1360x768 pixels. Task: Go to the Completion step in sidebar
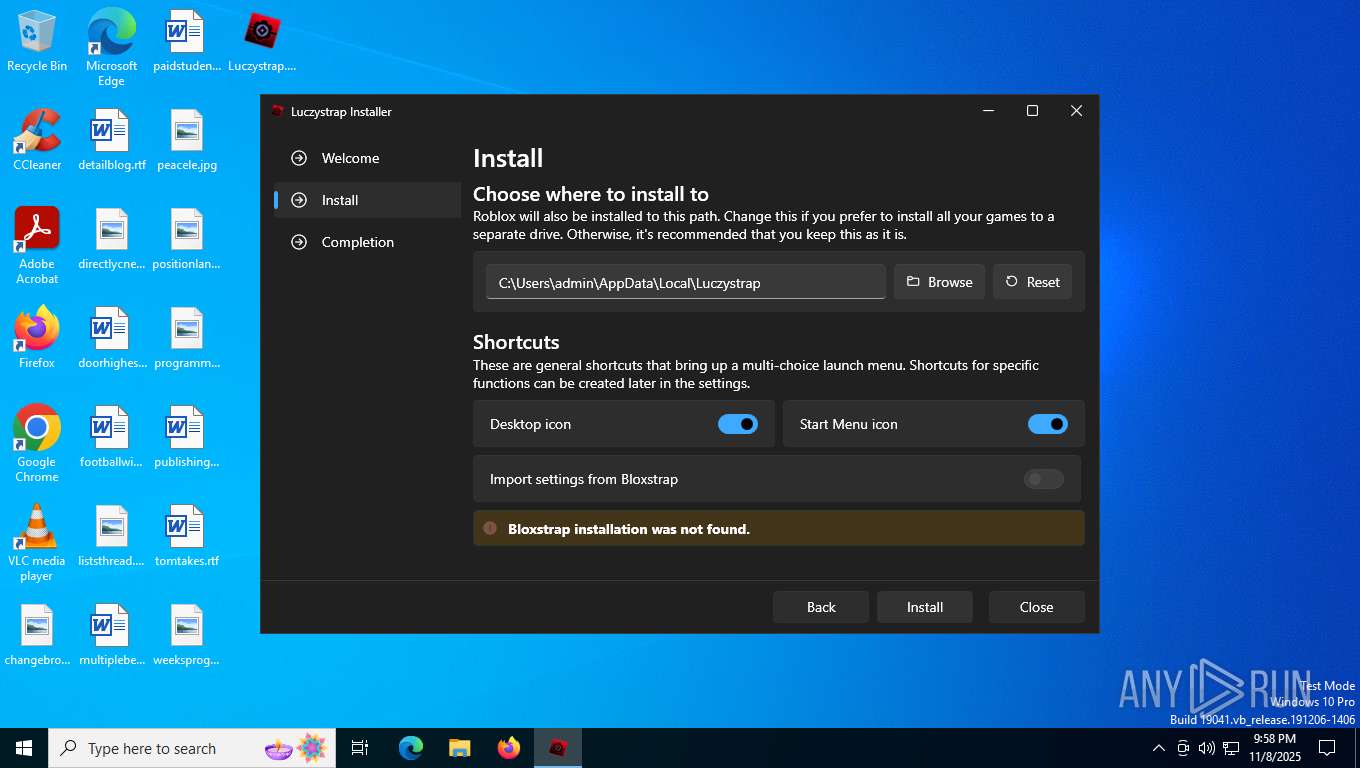click(x=367, y=242)
